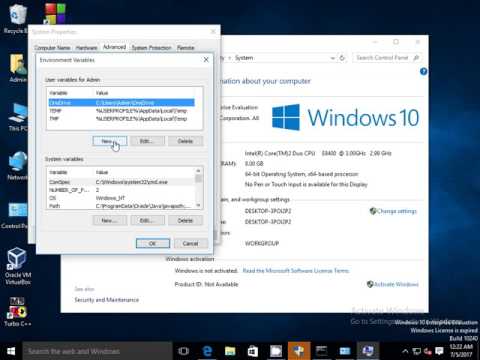The width and height of the screenshot is (480, 360).
Task: Refresh the Control Panel address bar
Action: (x=342, y=58)
